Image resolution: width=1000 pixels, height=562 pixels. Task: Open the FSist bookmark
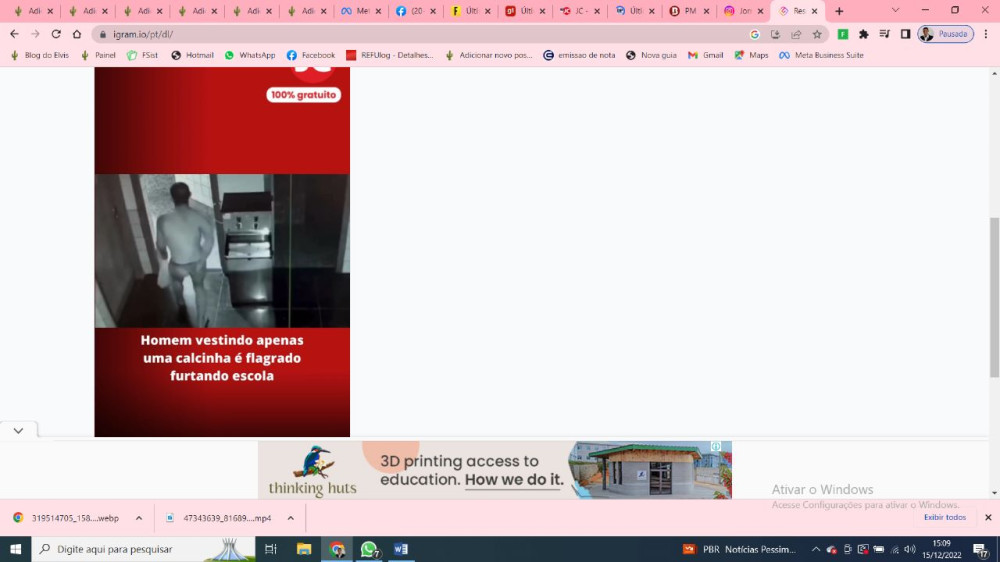[x=142, y=55]
